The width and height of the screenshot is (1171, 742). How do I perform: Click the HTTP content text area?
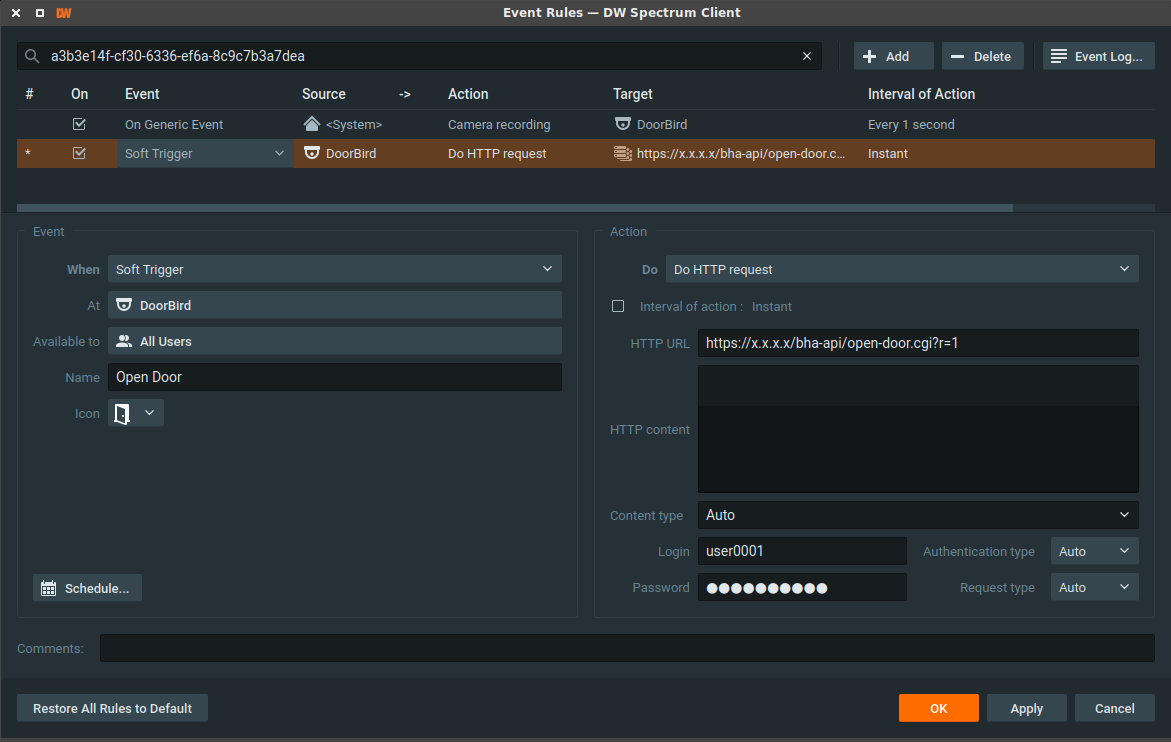918,429
